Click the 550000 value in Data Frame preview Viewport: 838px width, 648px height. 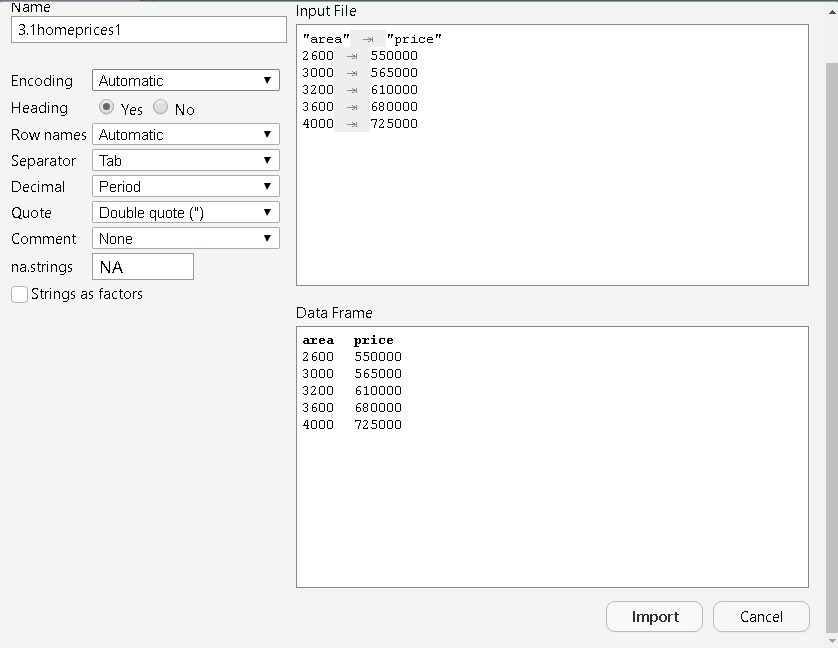378,356
